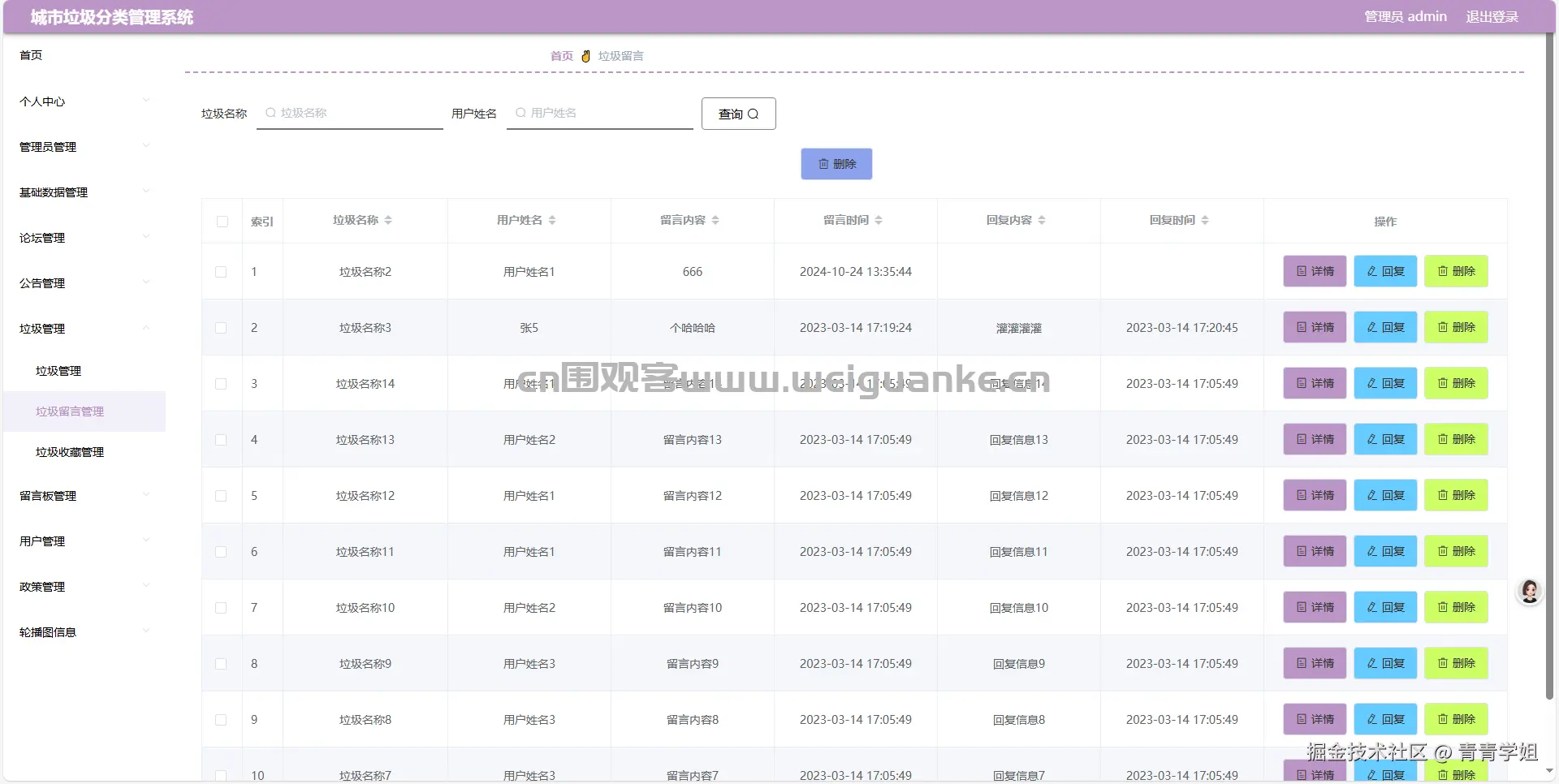The height and width of the screenshot is (784, 1559).
Task: Click the 首页 breadcrumb link
Action: 562,56
